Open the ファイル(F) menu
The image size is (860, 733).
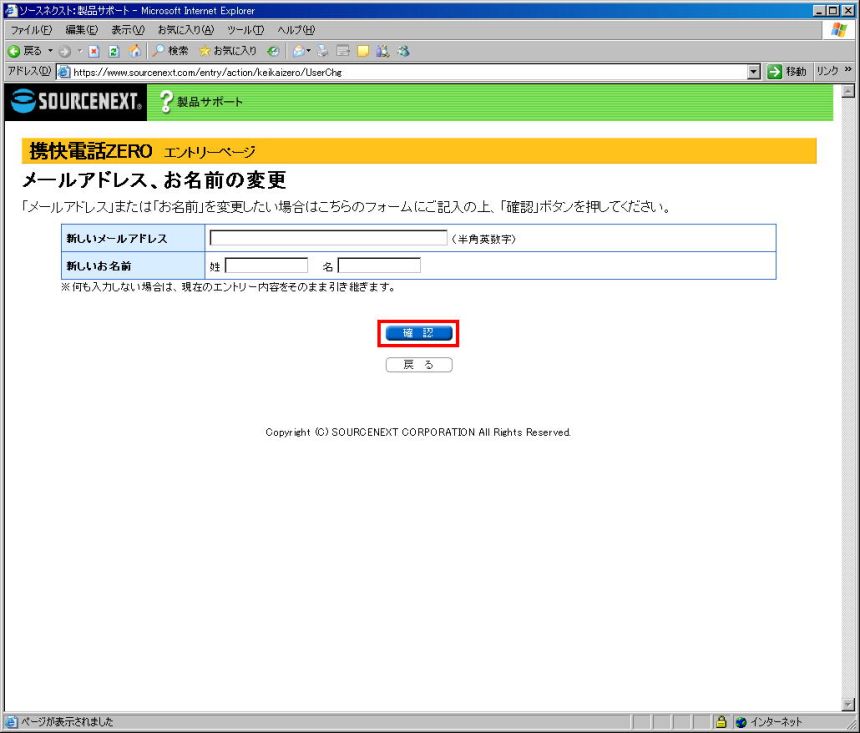[x=32, y=30]
